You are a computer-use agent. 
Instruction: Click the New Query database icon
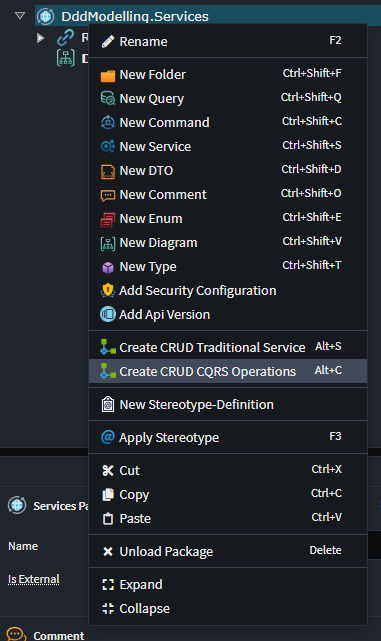click(108, 99)
